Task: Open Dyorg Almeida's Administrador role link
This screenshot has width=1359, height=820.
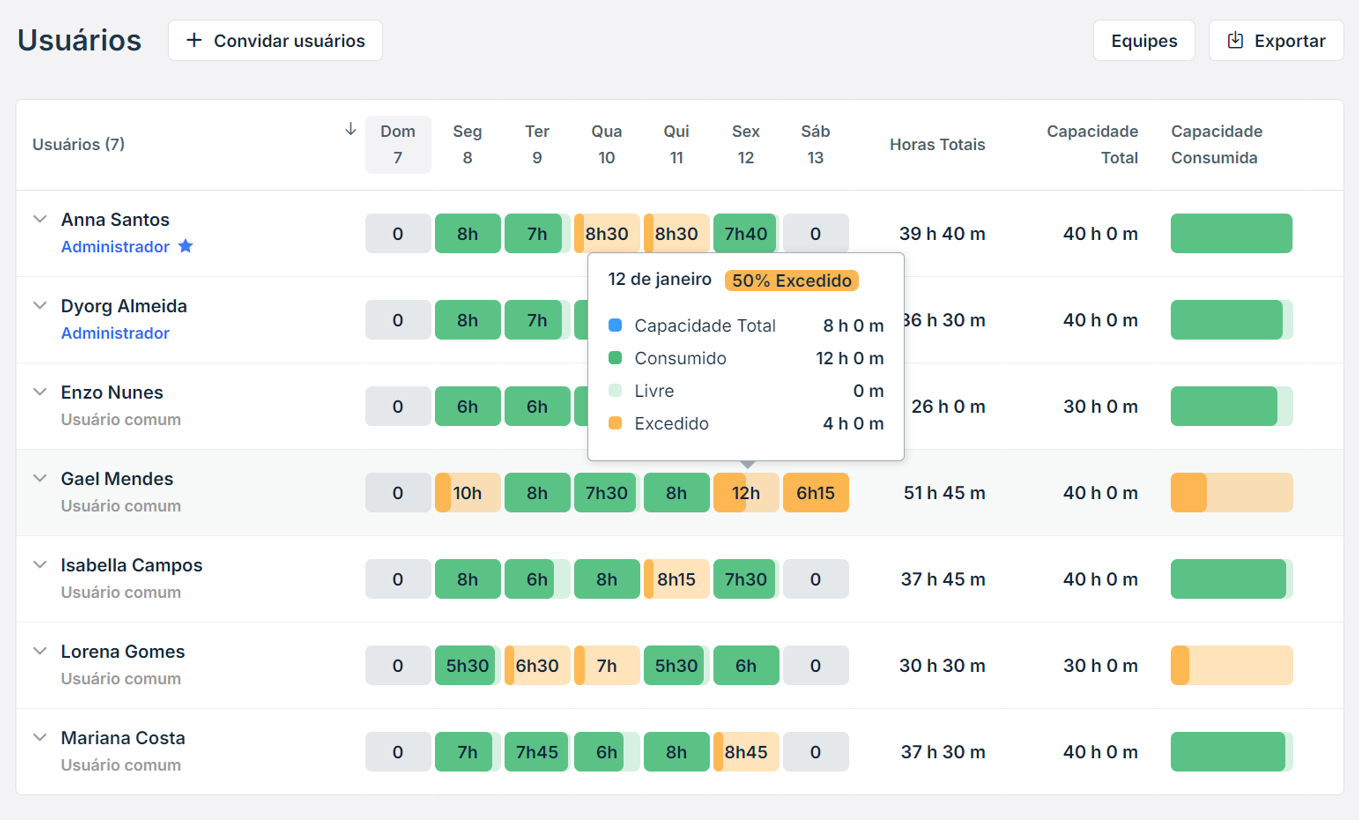Action: pyautogui.click(x=115, y=333)
